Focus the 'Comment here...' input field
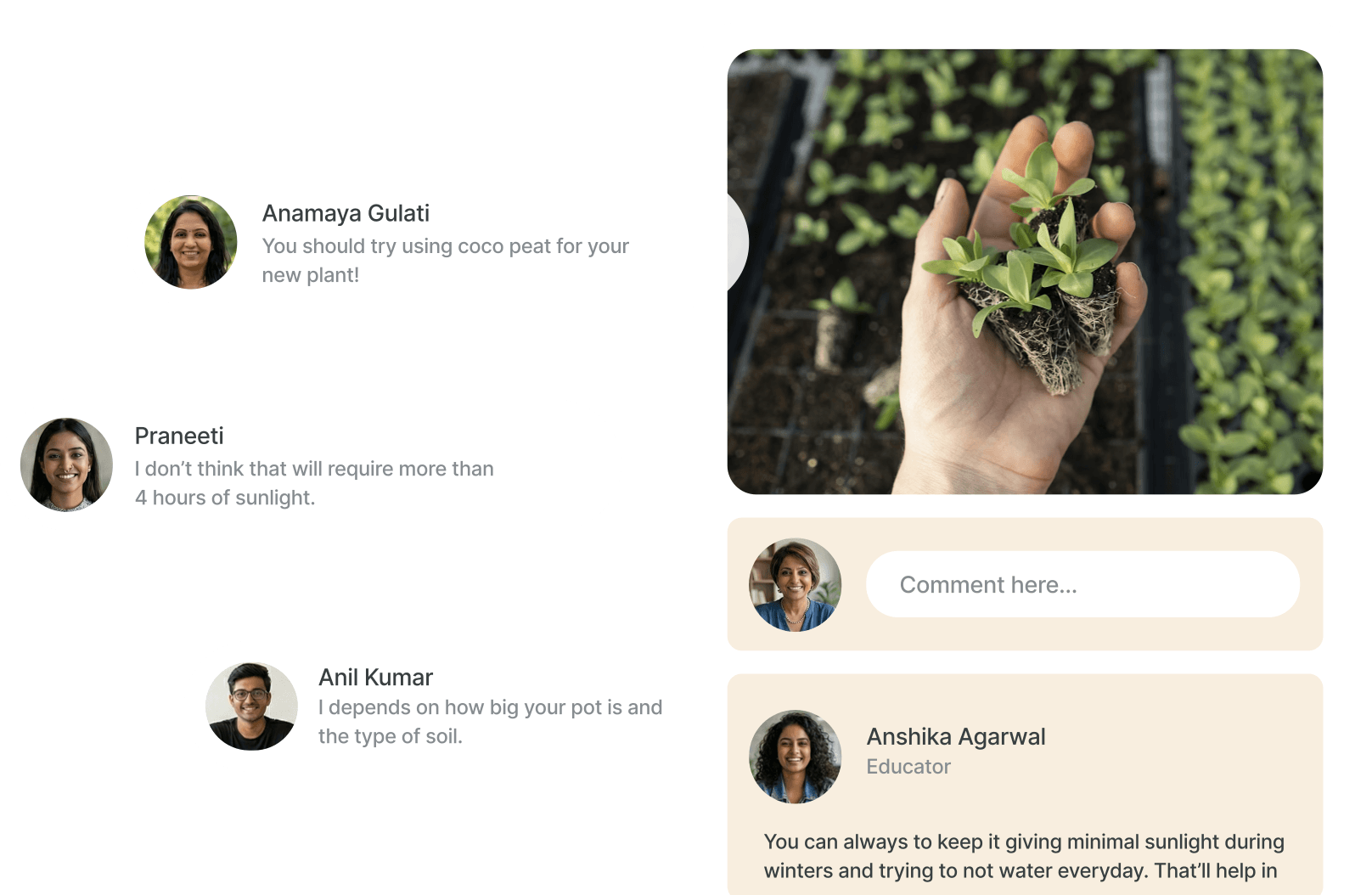 click(1082, 584)
